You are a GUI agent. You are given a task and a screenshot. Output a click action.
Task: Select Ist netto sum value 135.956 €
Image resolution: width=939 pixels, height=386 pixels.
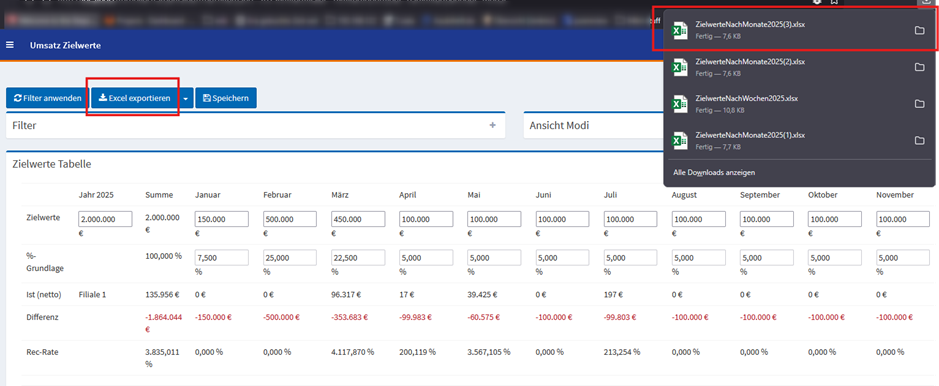162,294
